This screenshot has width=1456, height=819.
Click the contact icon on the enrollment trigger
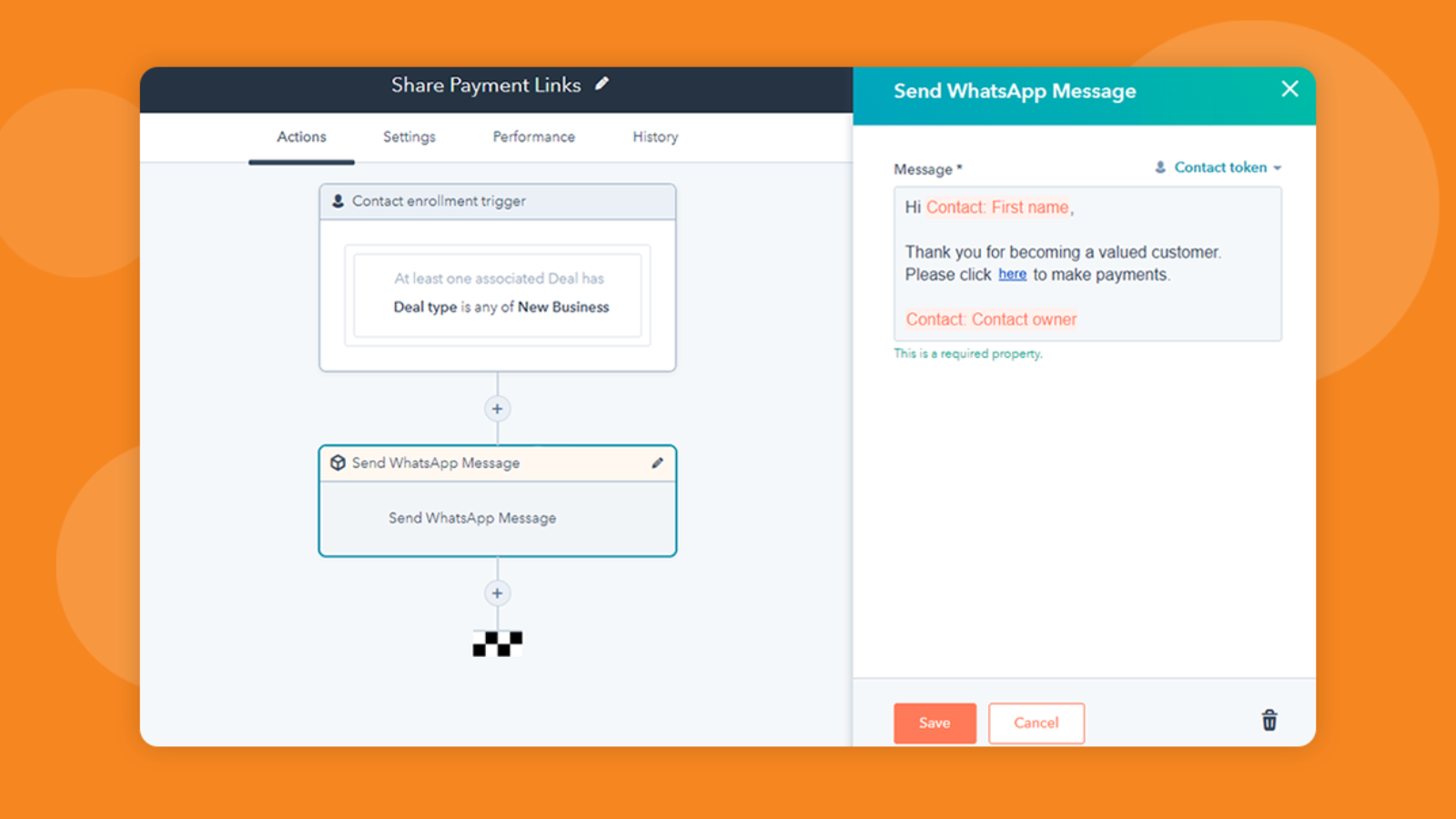pyautogui.click(x=339, y=201)
